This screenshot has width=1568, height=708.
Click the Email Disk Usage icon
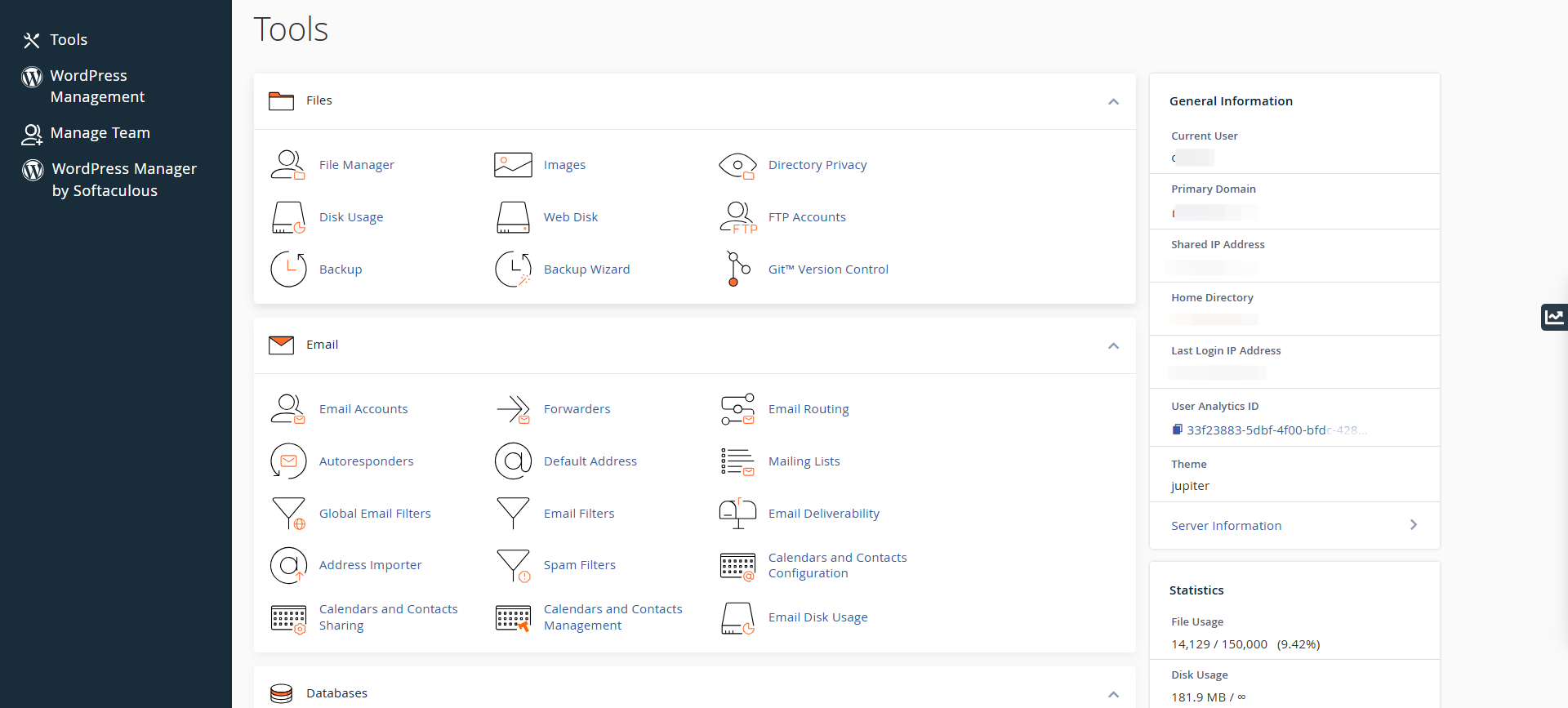pyautogui.click(x=738, y=618)
